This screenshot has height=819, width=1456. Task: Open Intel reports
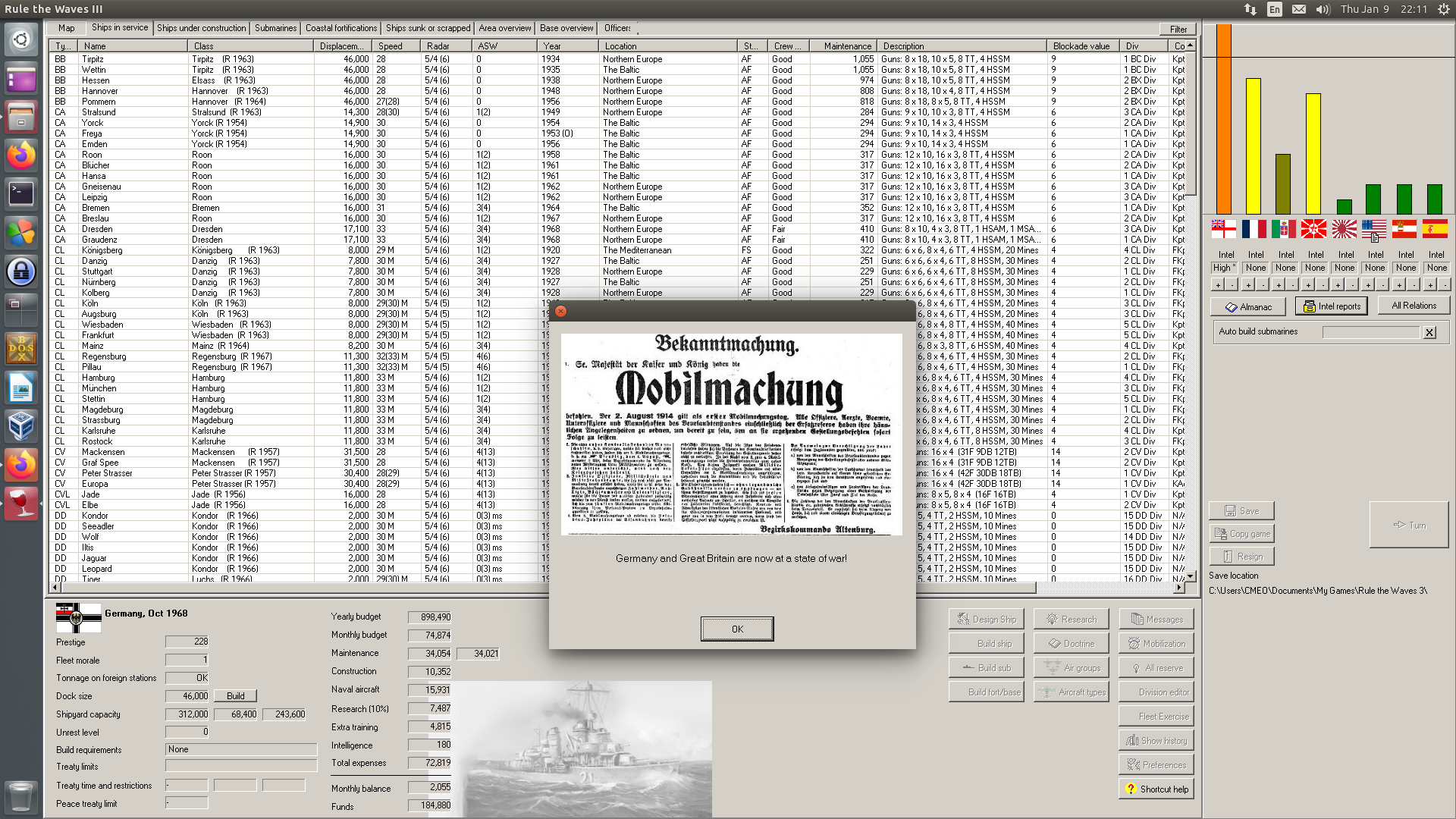point(1331,306)
